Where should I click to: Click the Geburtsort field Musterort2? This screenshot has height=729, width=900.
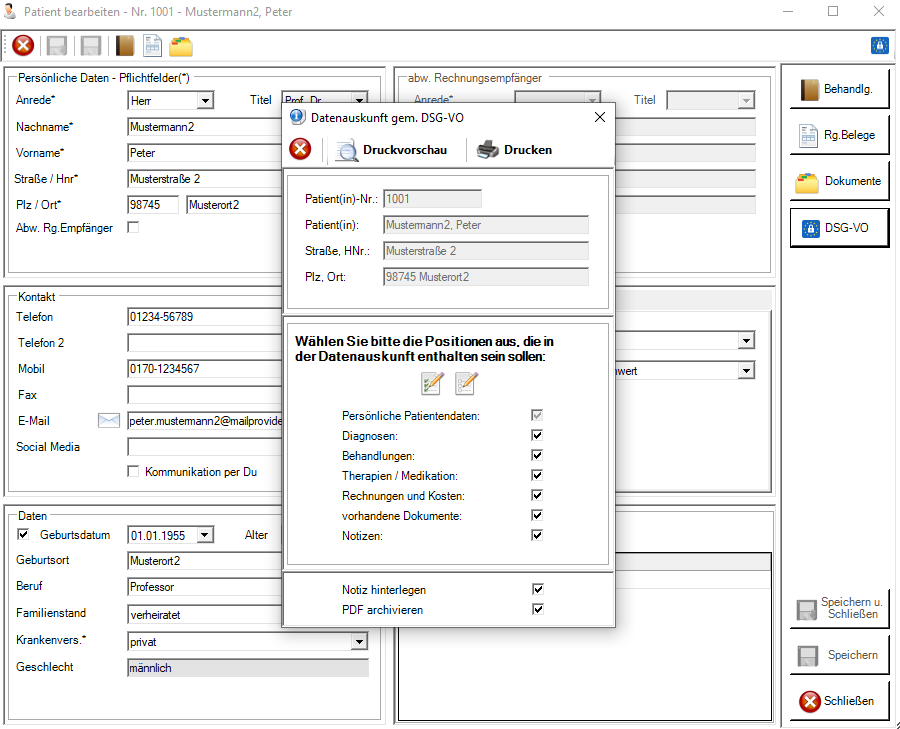coord(205,561)
